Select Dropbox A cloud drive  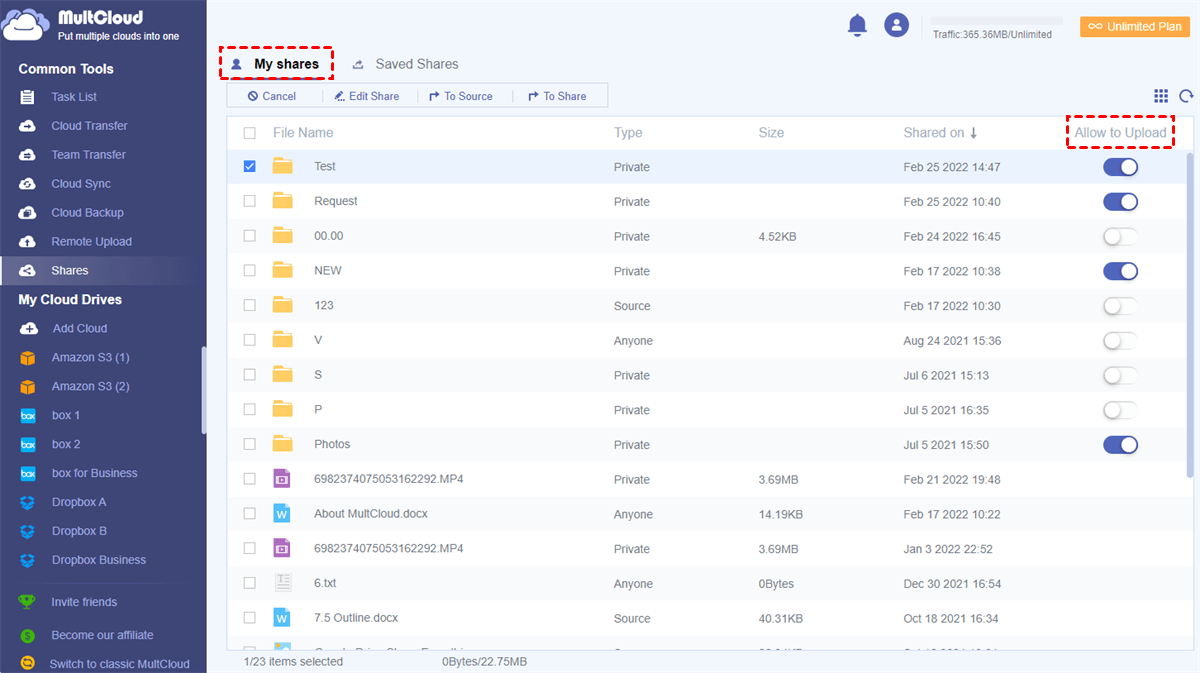(x=79, y=502)
